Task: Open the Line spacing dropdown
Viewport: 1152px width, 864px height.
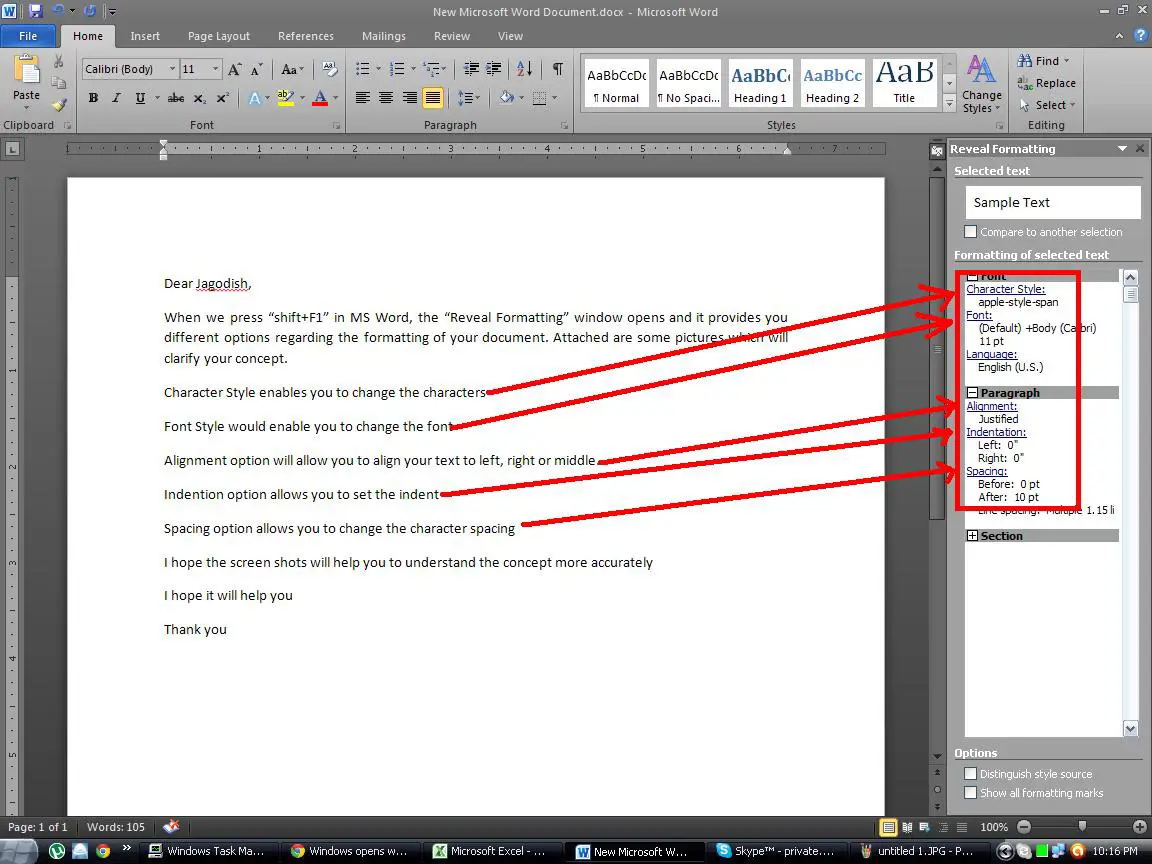Action: pyautogui.click(x=469, y=98)
